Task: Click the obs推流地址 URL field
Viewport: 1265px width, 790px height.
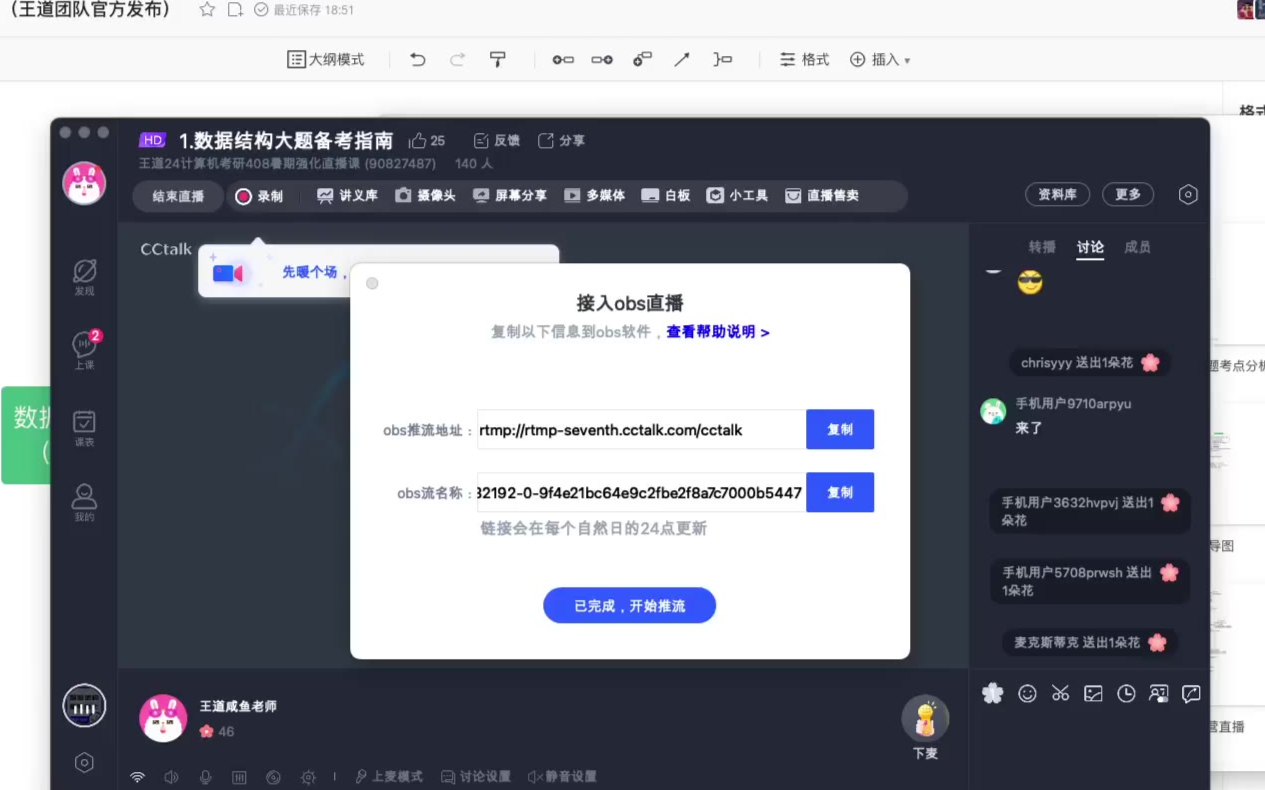Action: click(641, 430)
